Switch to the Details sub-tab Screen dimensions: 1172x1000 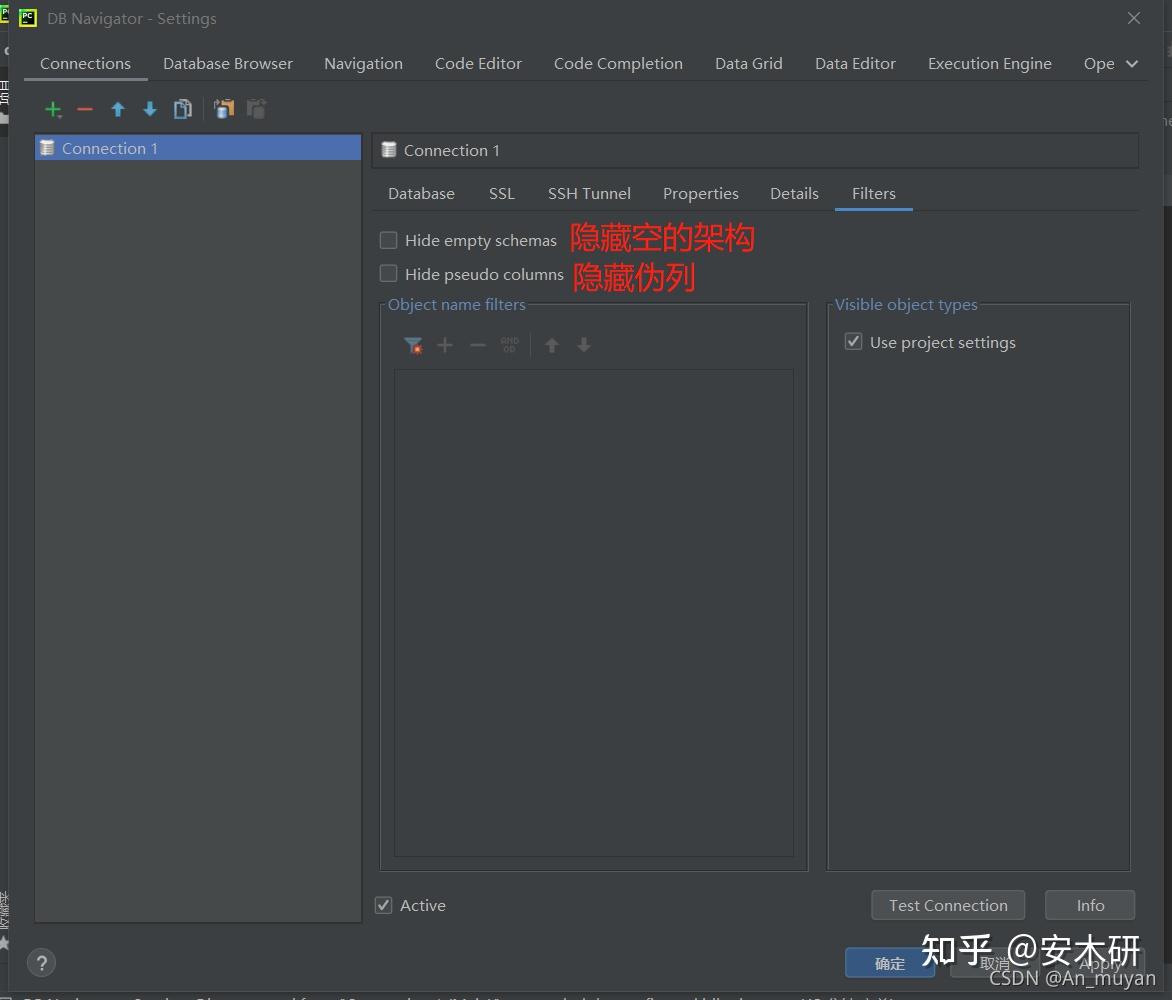click(794, 194)
